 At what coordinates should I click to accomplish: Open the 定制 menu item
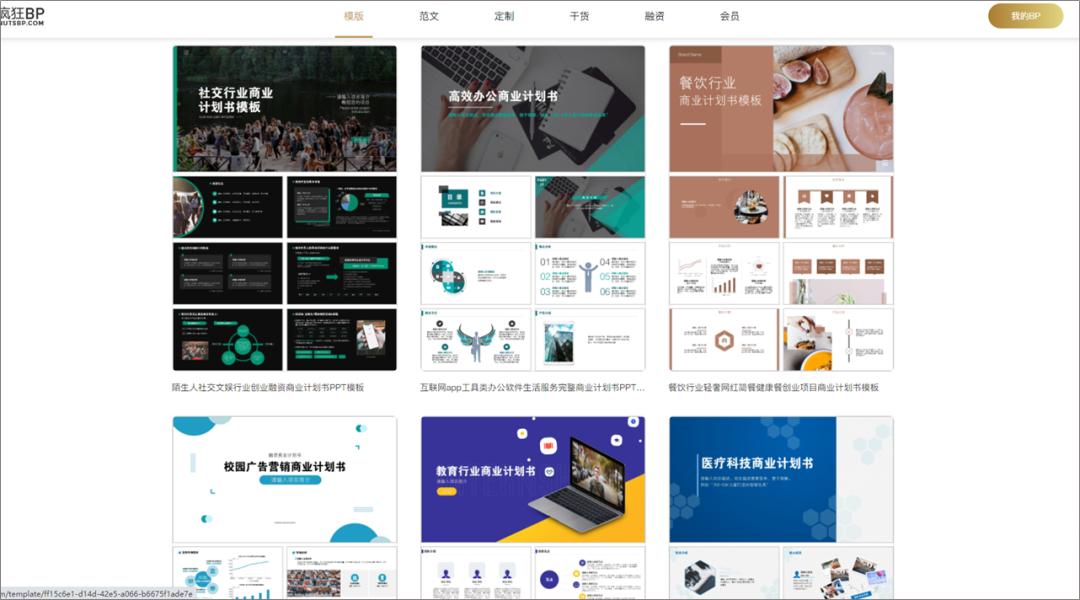503,16
